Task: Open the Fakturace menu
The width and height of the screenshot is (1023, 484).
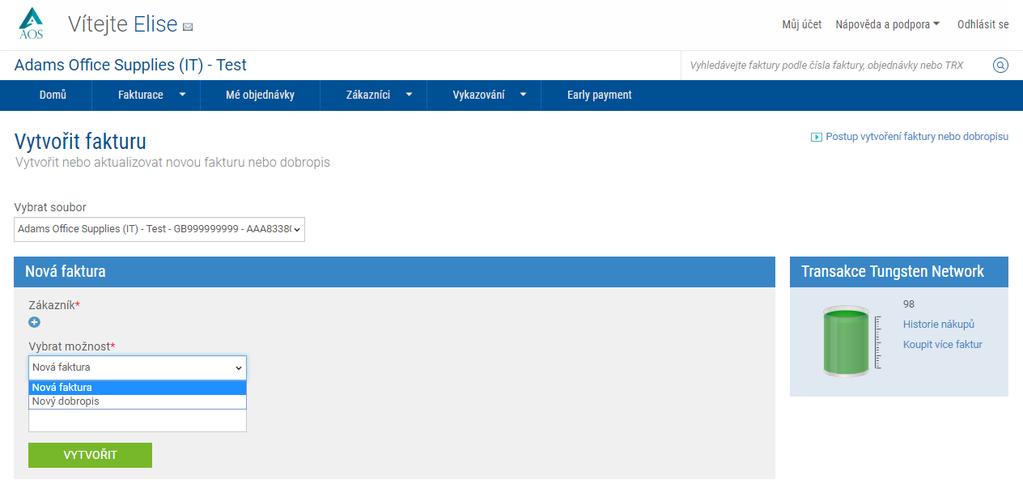Action: coord(140,95)
